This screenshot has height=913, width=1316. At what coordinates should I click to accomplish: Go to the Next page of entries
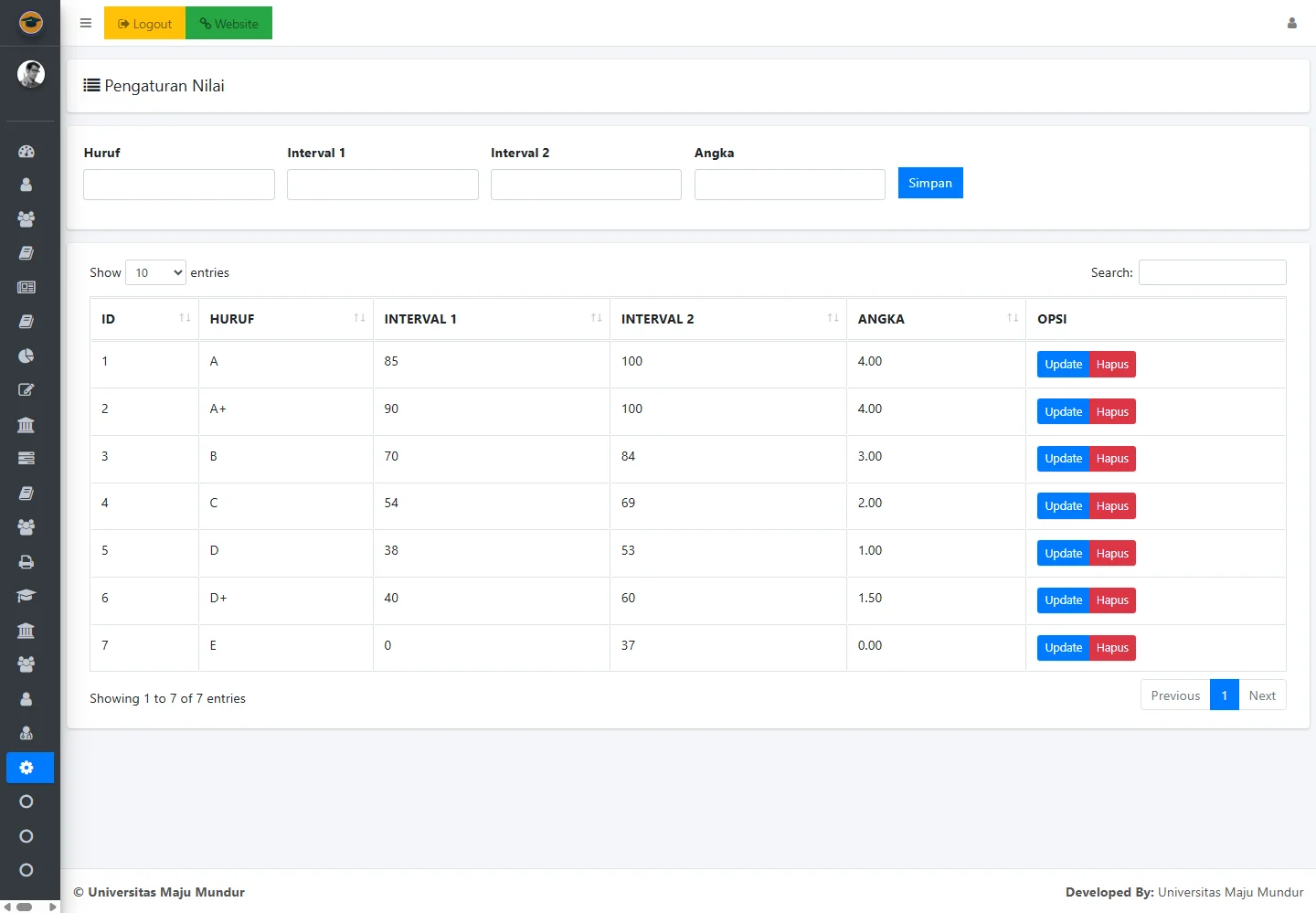coord(1261,695)
